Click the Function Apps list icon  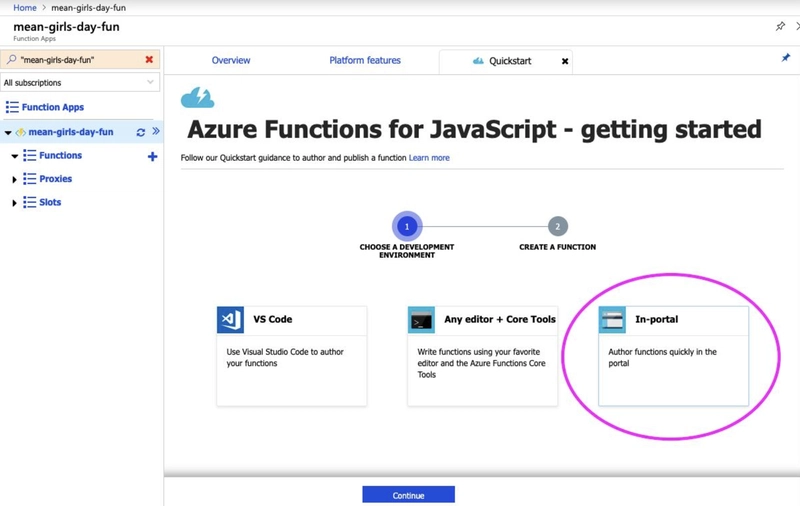pos(12,107)
